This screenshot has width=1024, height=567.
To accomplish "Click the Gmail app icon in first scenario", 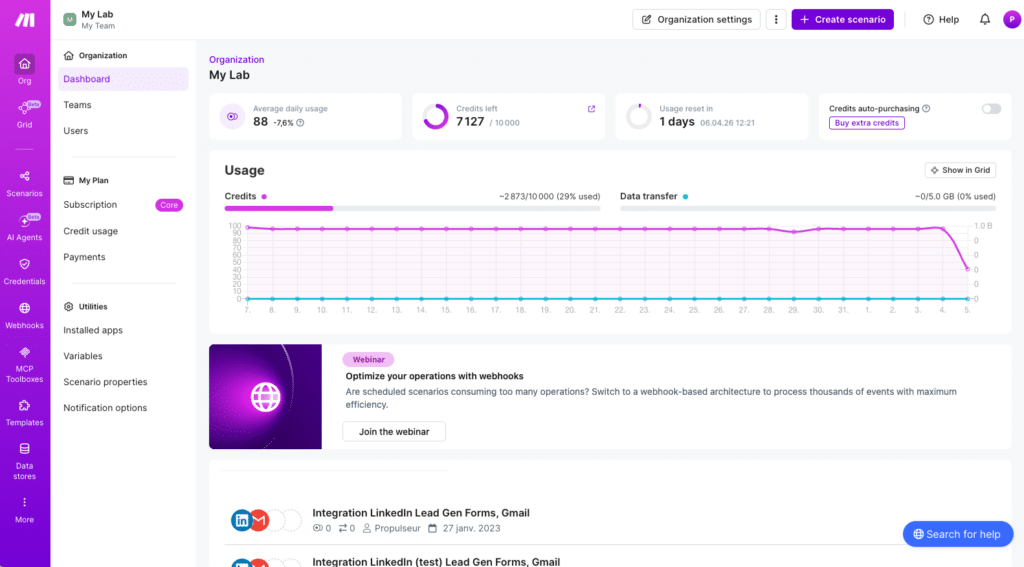I will pyautogui.click(x=259, y=520).
